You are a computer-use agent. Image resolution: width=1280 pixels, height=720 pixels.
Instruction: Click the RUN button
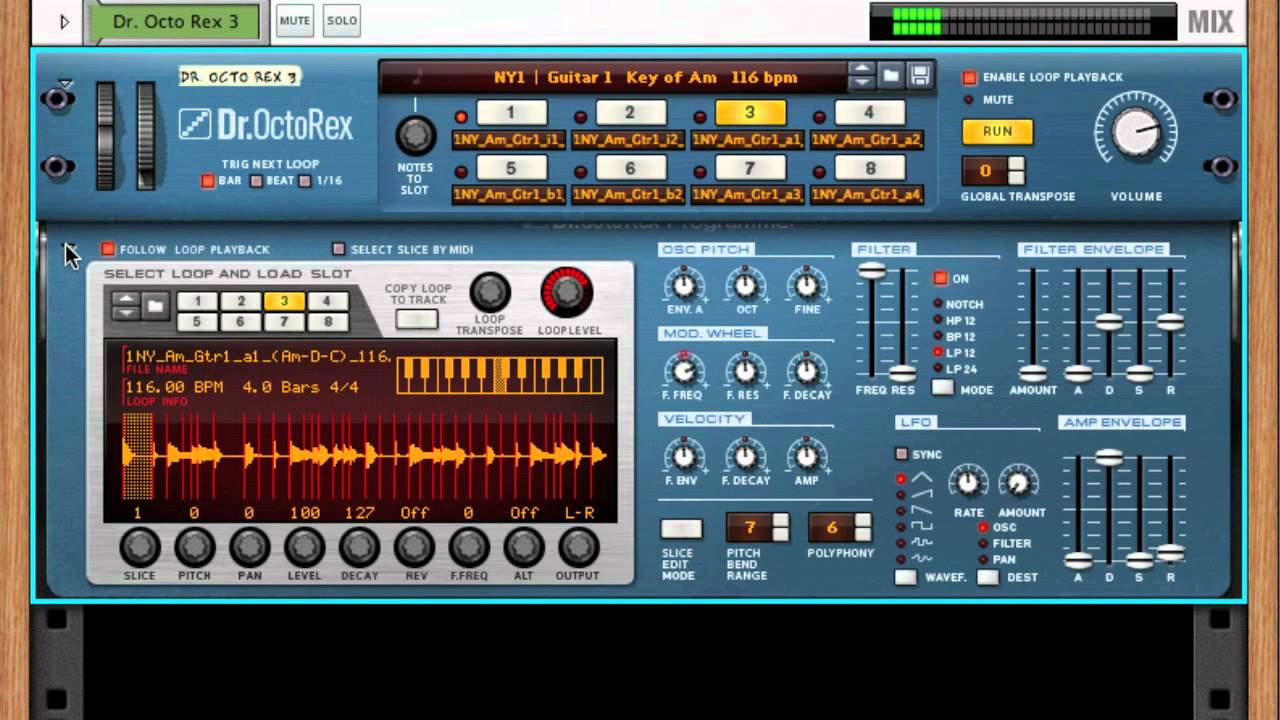[x=997, y=131]
